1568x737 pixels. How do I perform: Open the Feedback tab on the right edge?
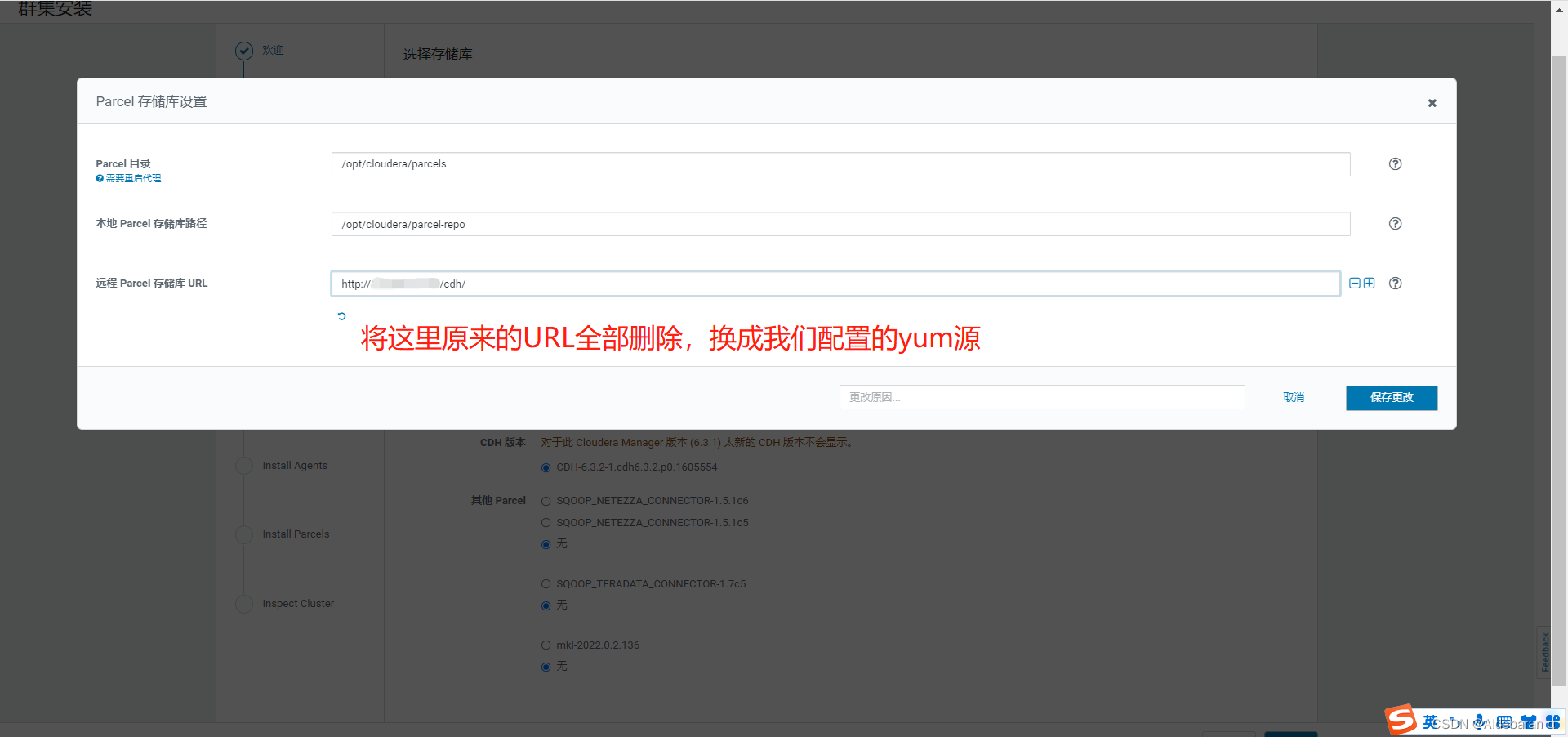1544,652
